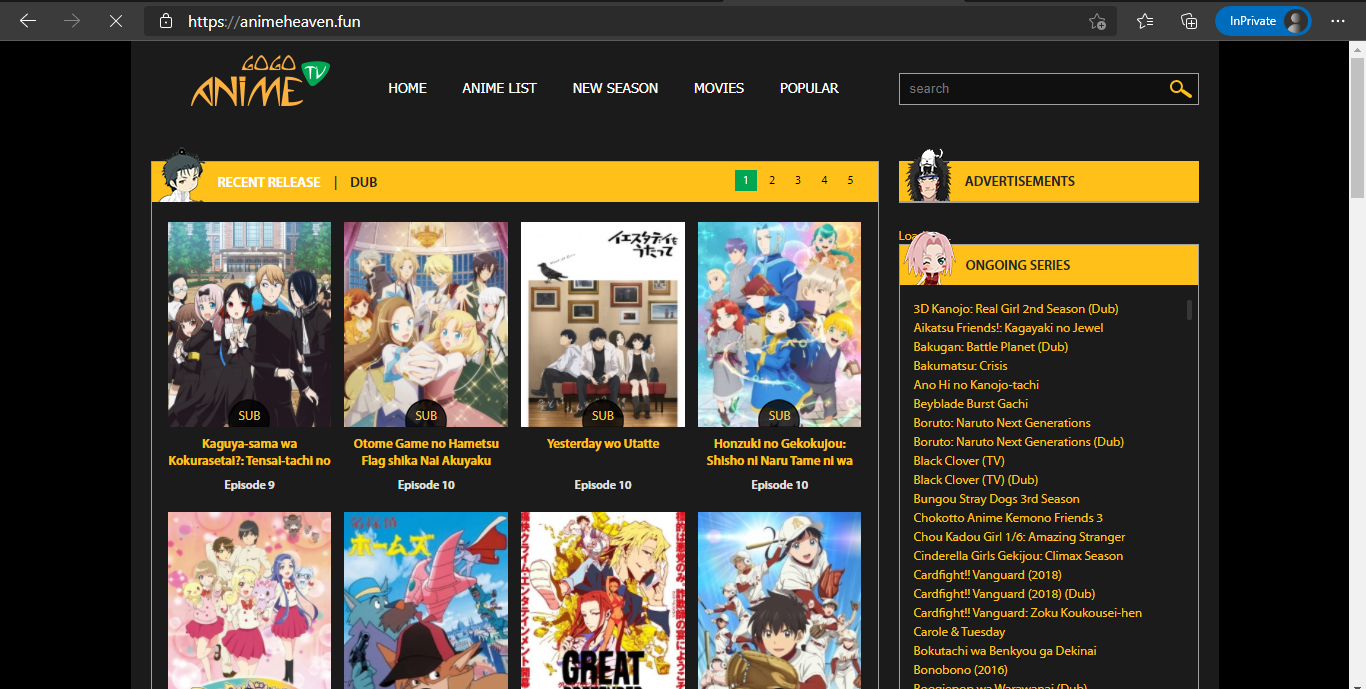Open browser Settings and more menu
This screenshot has height=689, width=1366.
point(1338,21)
